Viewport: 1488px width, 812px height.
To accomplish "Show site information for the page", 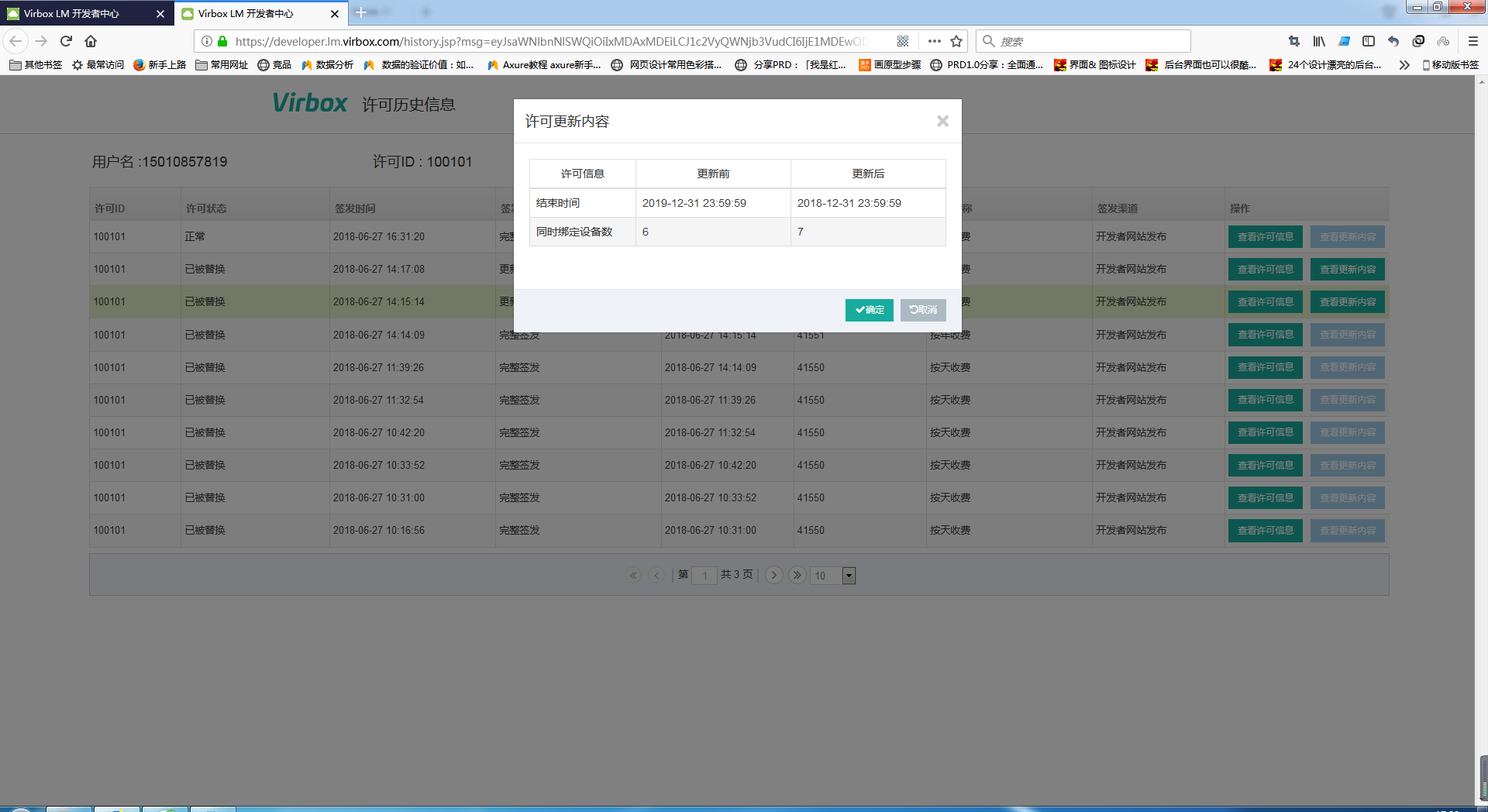I will (207, 41).
